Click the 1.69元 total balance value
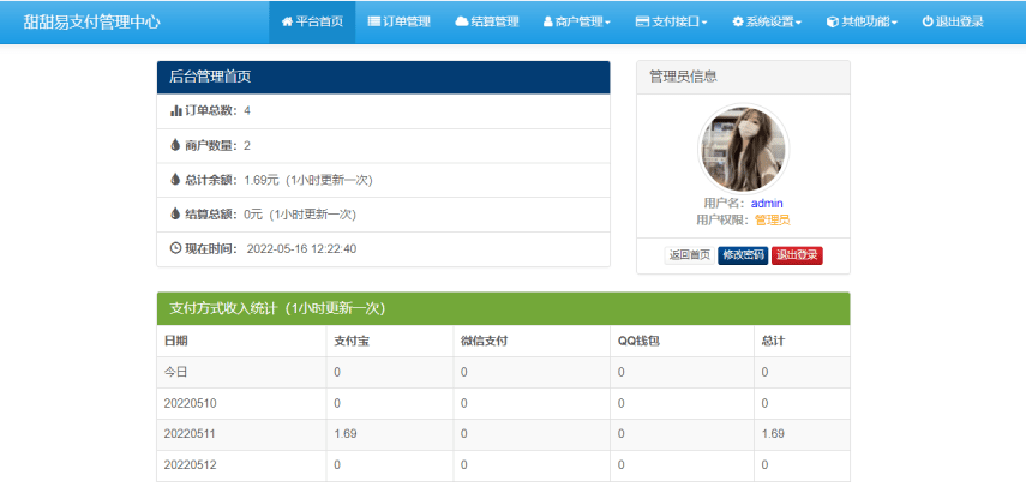Image resolution: width=1026 pixels, height=482 pixels. point(261,180)
